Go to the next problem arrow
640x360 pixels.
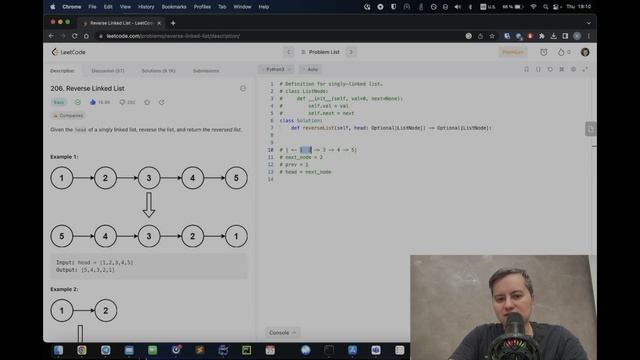coord(351,52)
